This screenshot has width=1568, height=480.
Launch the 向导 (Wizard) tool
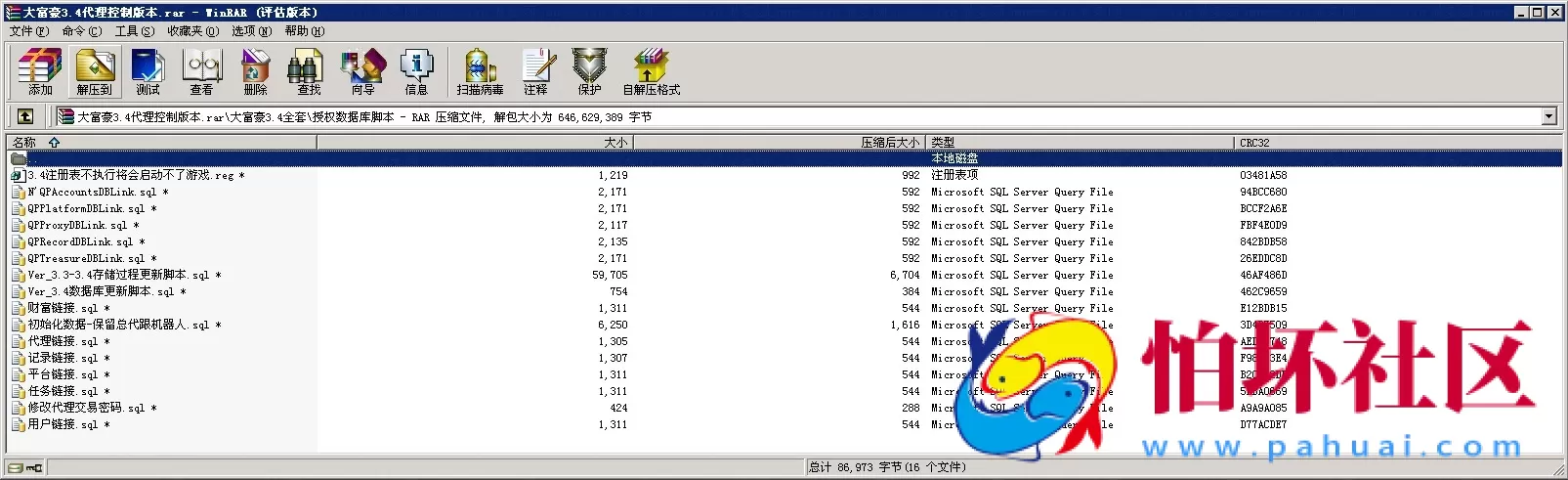(x=362, y=72)
